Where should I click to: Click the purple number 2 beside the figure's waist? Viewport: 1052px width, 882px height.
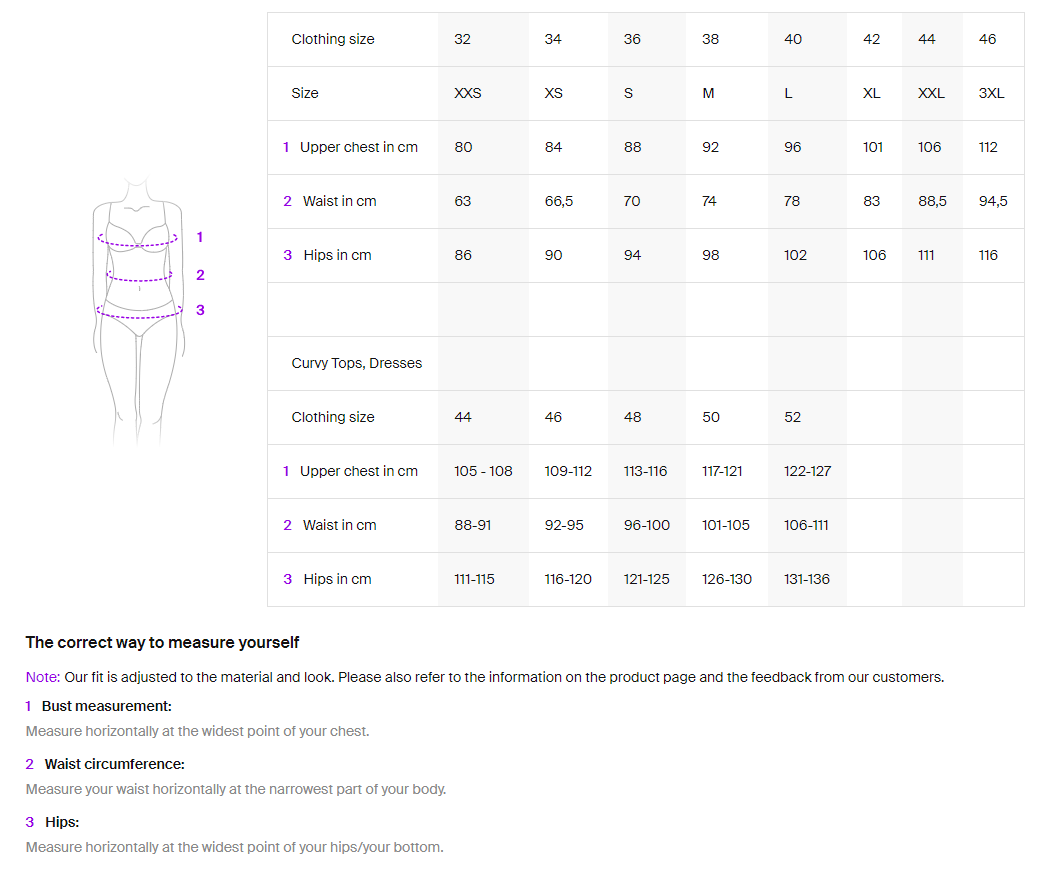coord(200,275)
